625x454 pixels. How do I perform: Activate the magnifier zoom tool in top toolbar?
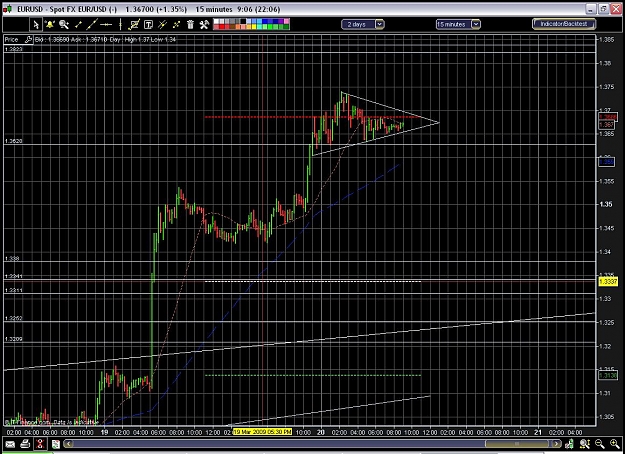point(64,25)
